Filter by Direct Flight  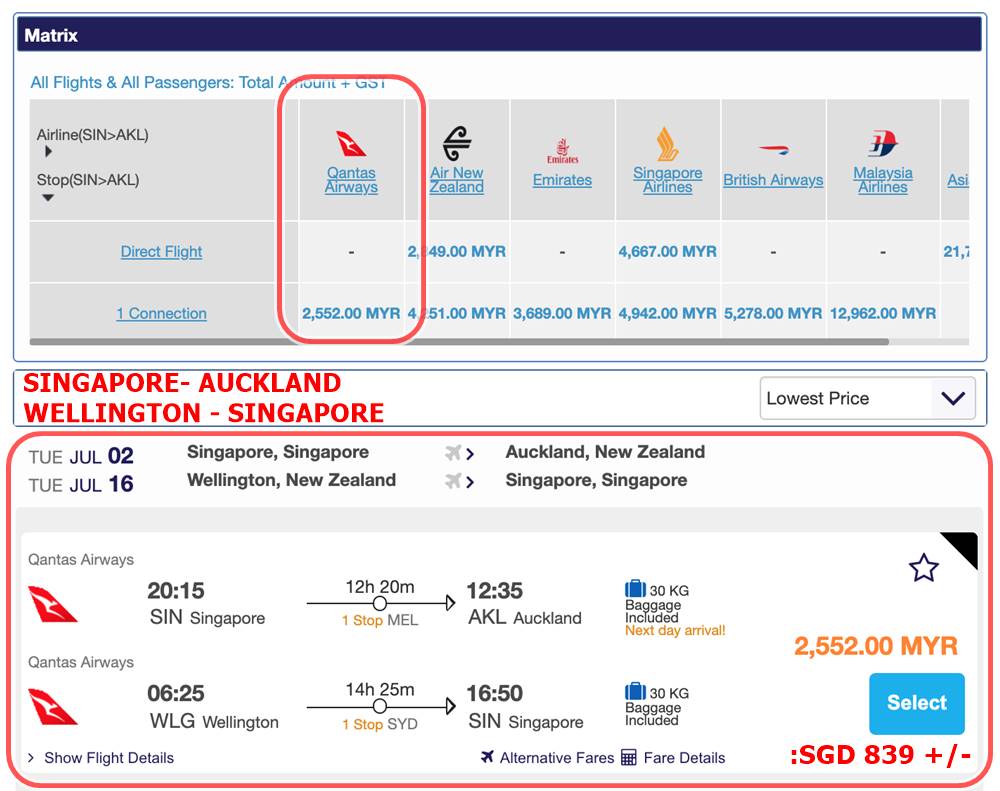pyautogui.click(x=161, y=252)
